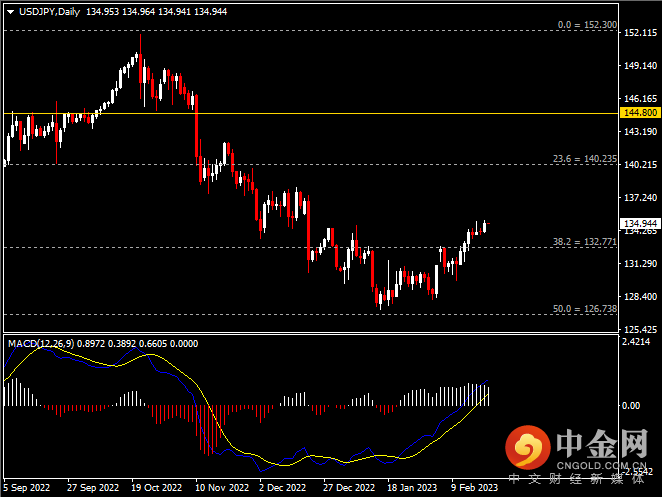Open the CNGOLD.COM.CN watermark link
This screenshot has height=497, width=662.
603,463
